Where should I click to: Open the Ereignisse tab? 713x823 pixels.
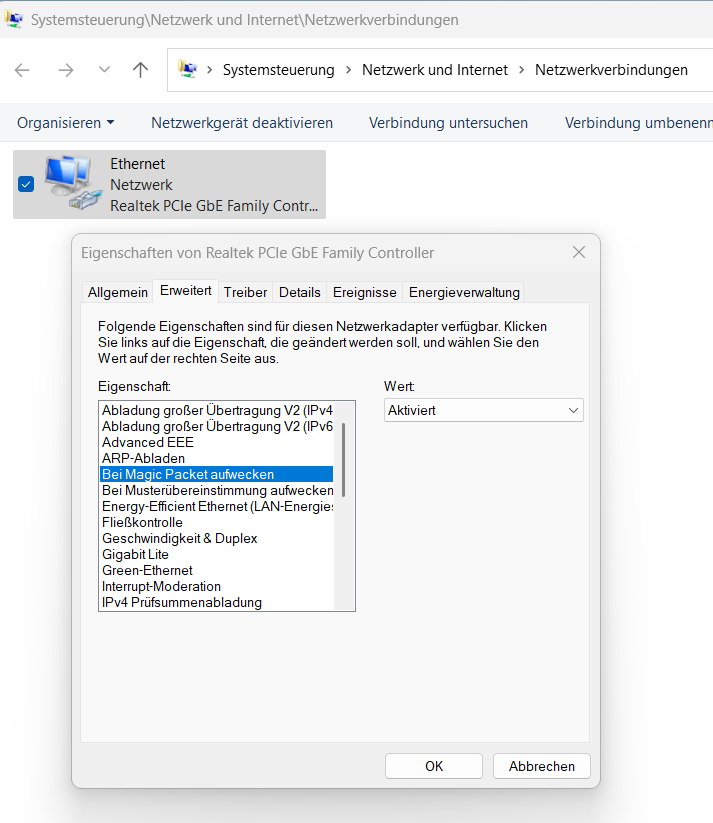coord(364,292)
